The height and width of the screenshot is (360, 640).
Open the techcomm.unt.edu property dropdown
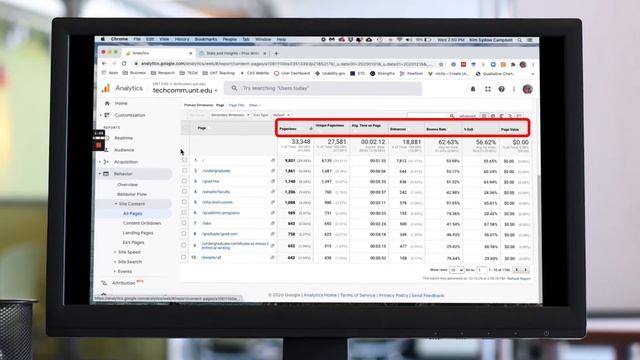185,90
